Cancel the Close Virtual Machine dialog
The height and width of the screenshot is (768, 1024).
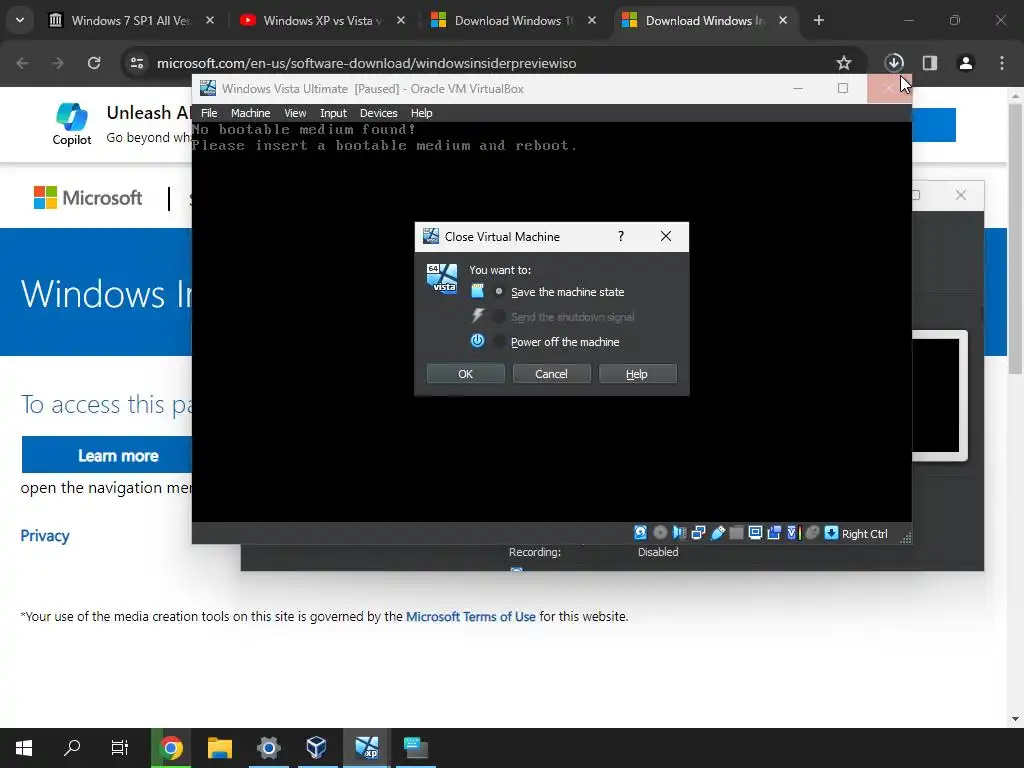tap(551, 374)
